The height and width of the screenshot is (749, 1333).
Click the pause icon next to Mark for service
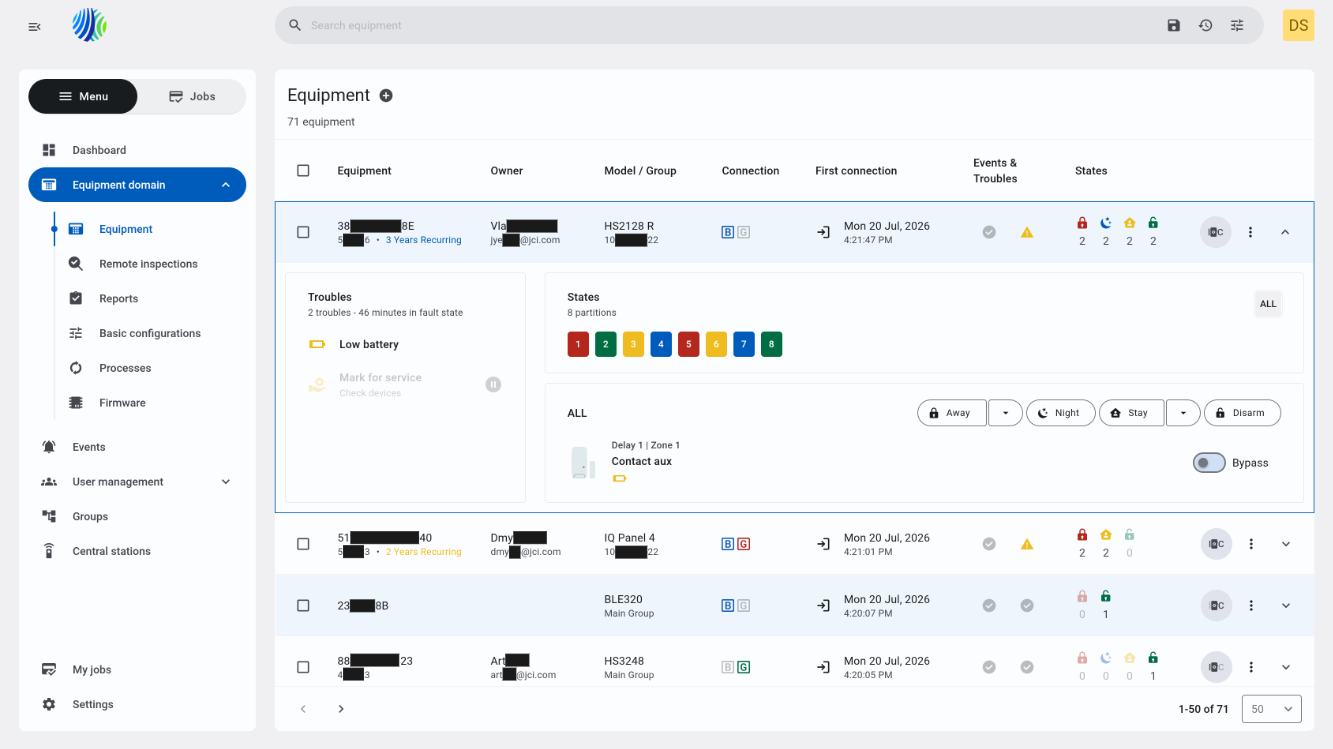[493, 384]
